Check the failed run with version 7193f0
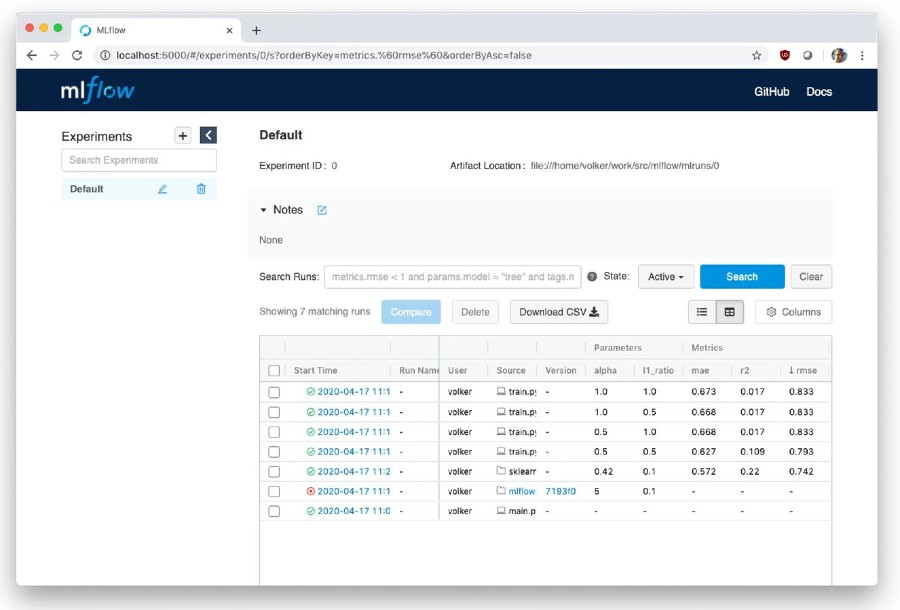This screenshot has height=610, width=900. coord(274,492)
